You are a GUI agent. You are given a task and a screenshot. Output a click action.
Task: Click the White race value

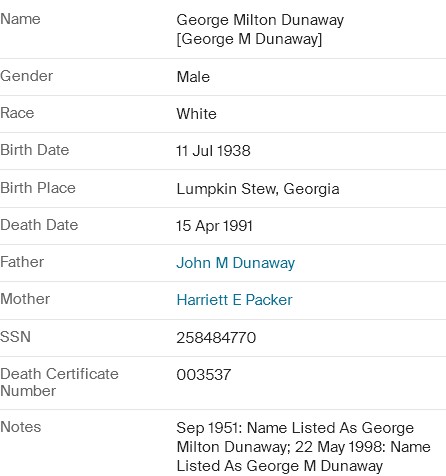tap(196, 114)
